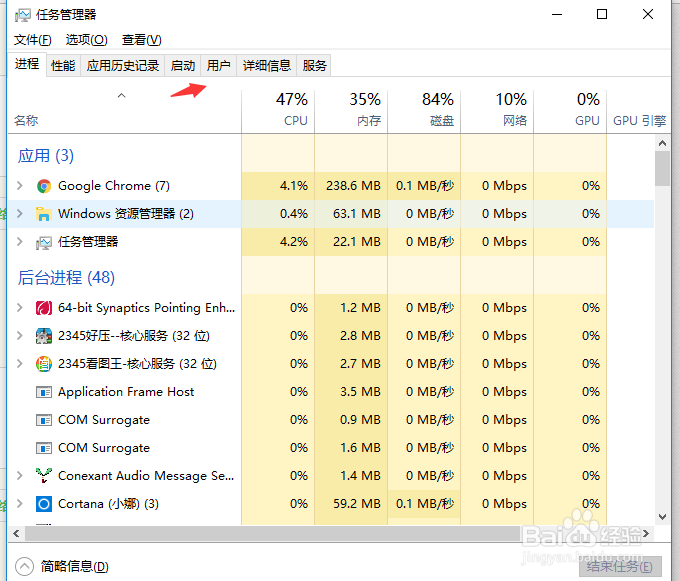Screen dimensions: 680x581
Task: Expand the Windows 资源管理器 (2) group
Action: (x=20, y=214)
